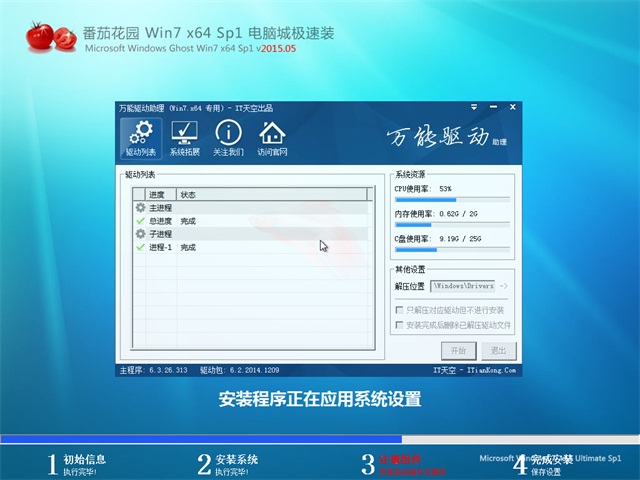Select the 主进程 row gear icon
640x480 pixels.
pyautogui.click(x=140, y=208)
